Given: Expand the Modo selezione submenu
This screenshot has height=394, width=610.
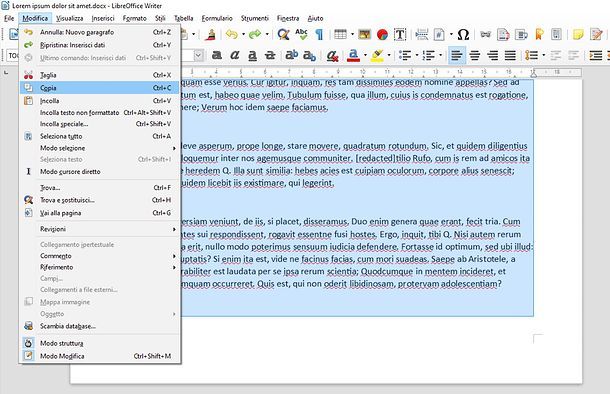Looking at the screenshot, I should coord(100,148).
